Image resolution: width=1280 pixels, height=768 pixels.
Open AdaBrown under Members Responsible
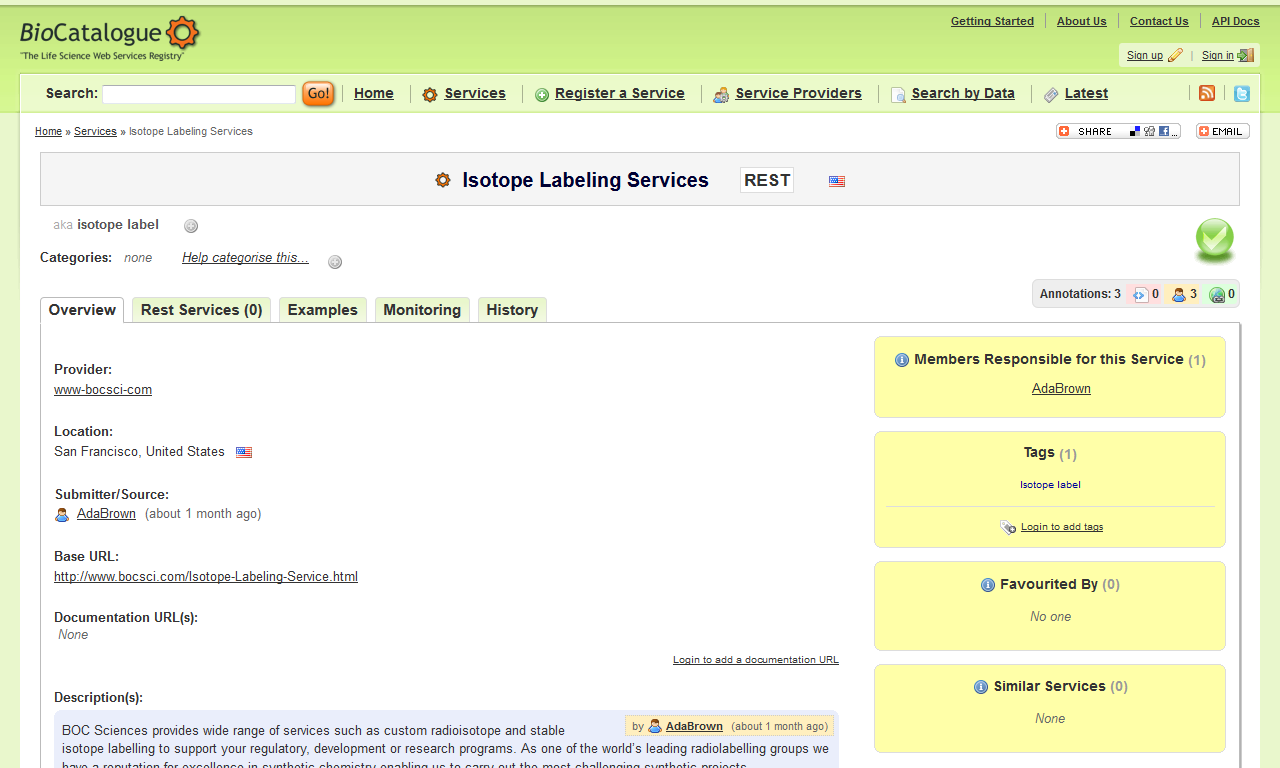pyautogui.click(x=1061, y=389)
